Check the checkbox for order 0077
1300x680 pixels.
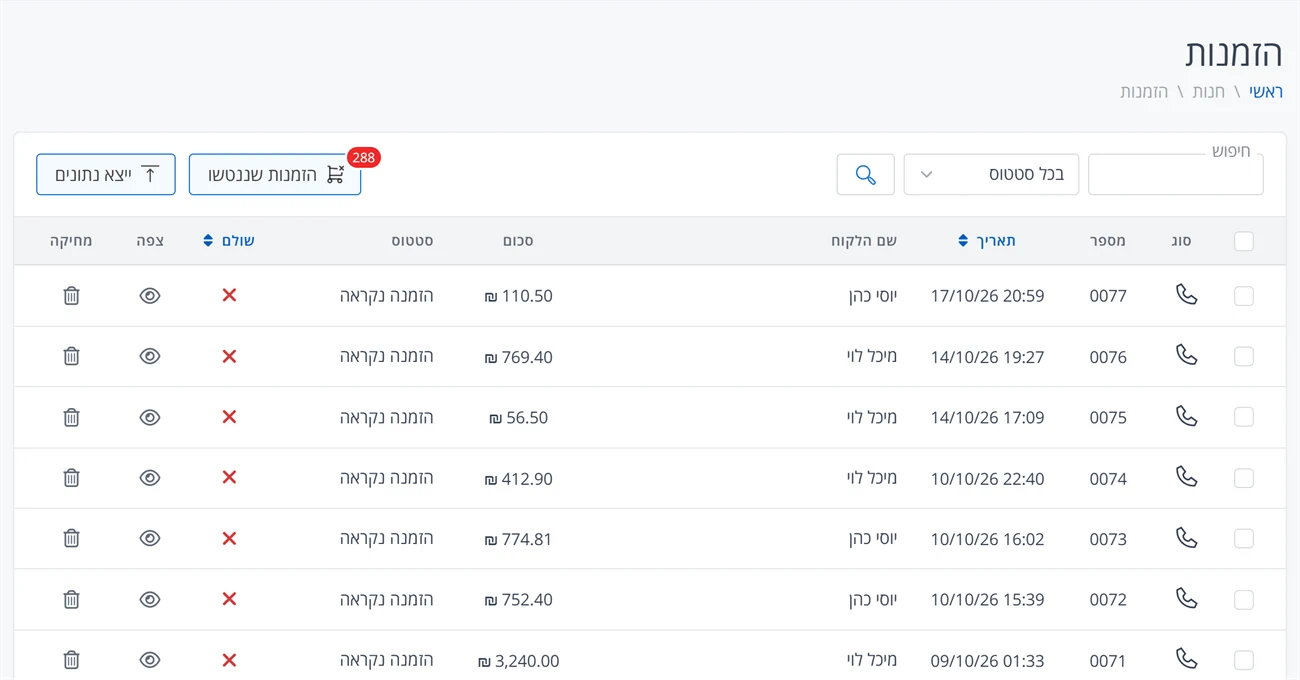[1244, 296]
